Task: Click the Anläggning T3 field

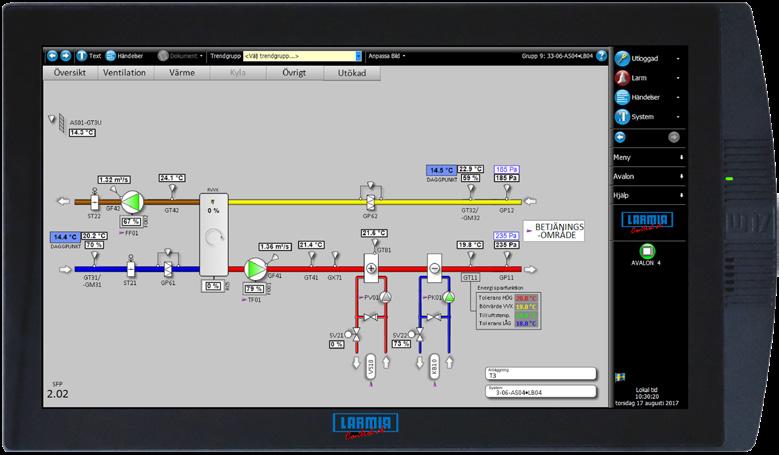Action: [541, 374]
